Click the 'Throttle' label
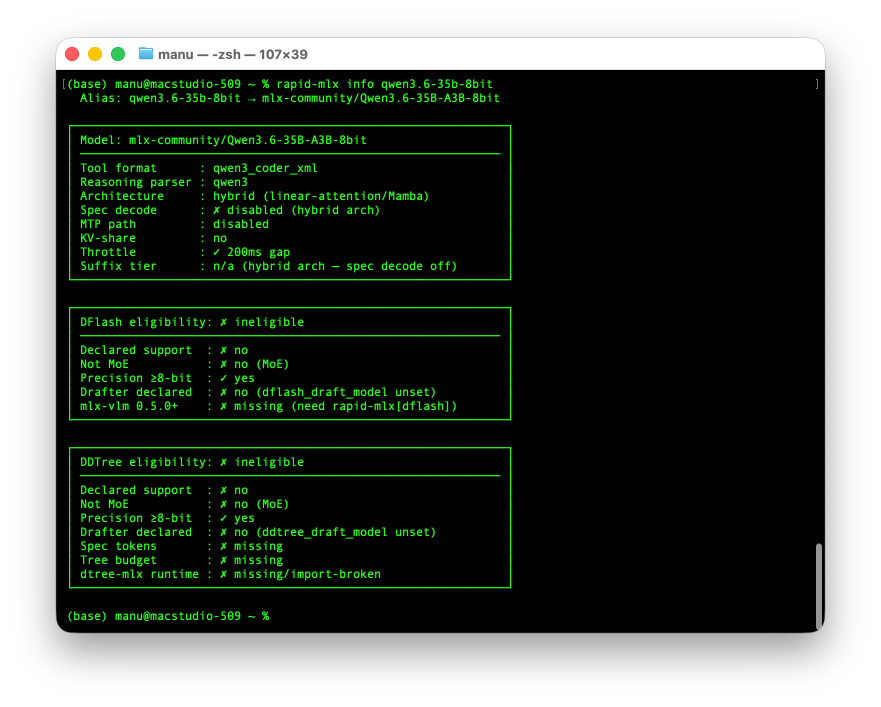Image resolution: width=881 pixels, height=707 pixels. [108, 252]
